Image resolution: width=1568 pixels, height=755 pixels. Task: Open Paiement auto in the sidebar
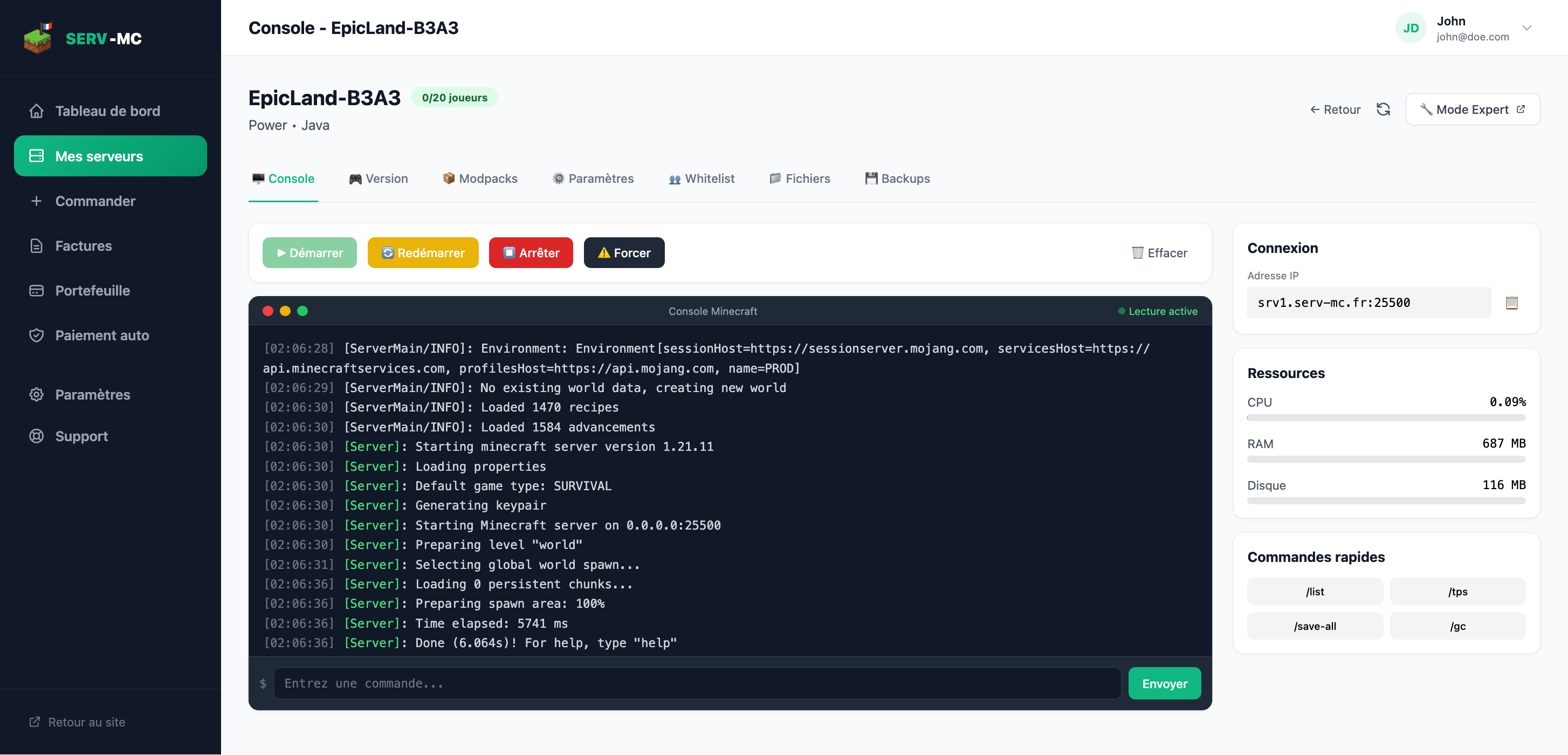110,335
